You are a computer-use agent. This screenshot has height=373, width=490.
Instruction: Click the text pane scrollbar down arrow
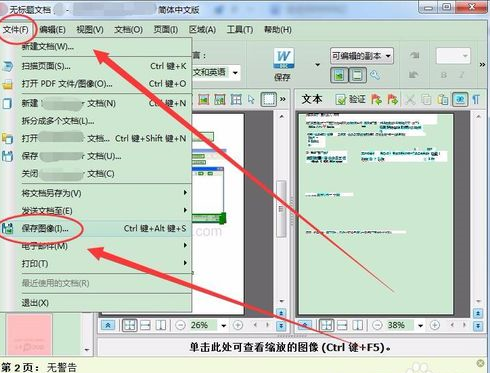pyautogui.click(x=479, y=301)
